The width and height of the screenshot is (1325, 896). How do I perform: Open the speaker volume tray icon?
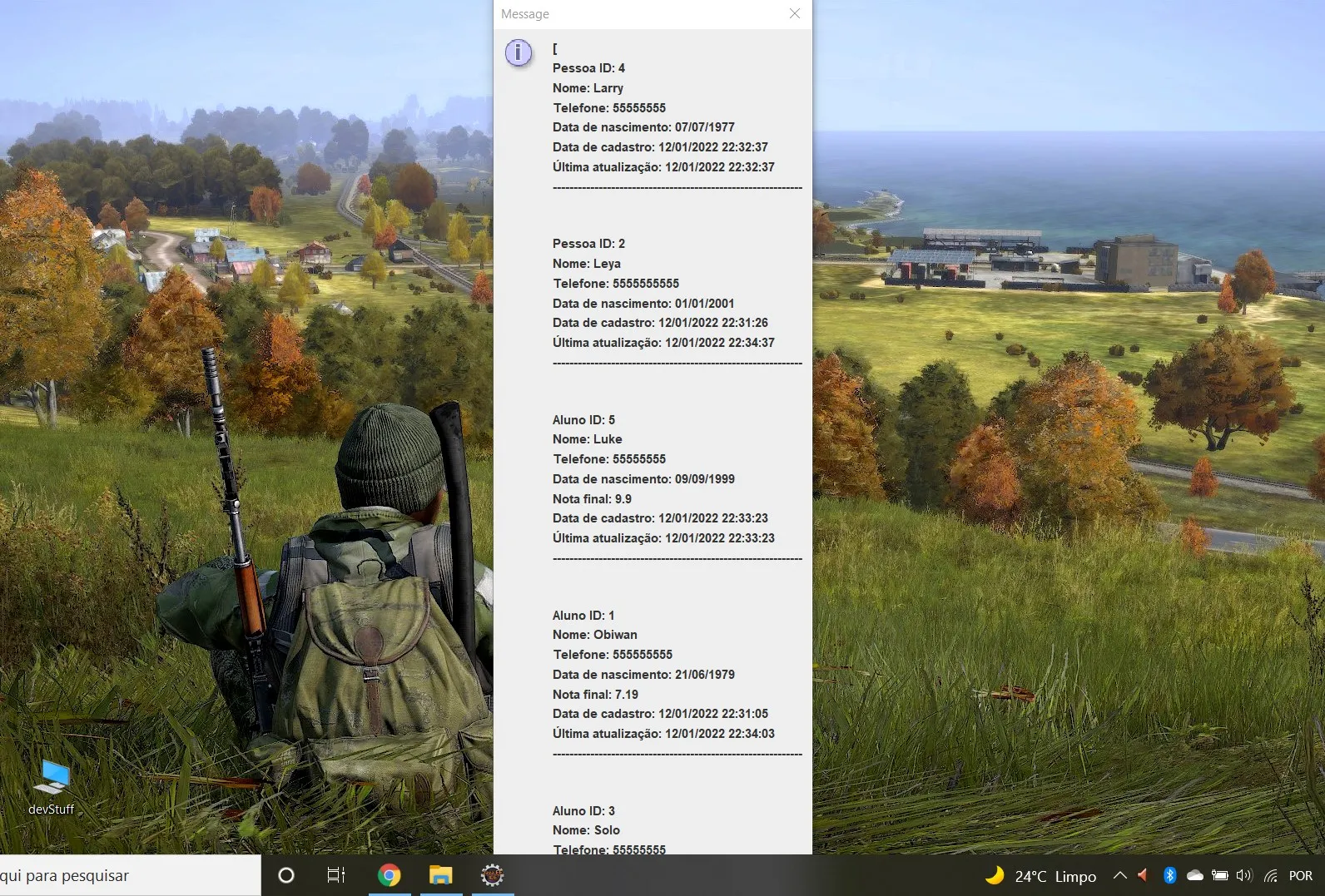pos(1244,875)
